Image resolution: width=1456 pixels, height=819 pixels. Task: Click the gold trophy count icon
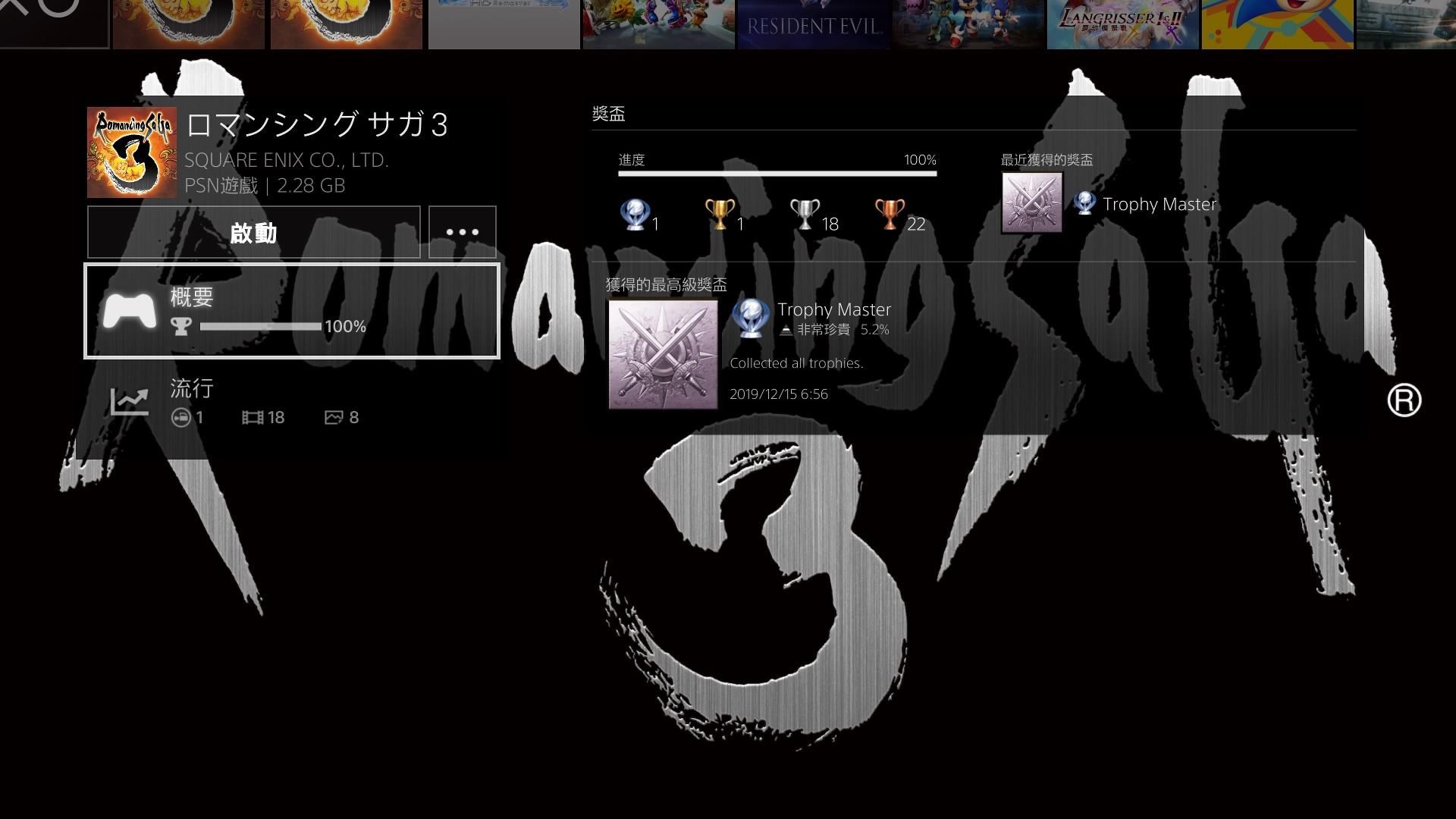pyautogui.click(x=719, y=215)
